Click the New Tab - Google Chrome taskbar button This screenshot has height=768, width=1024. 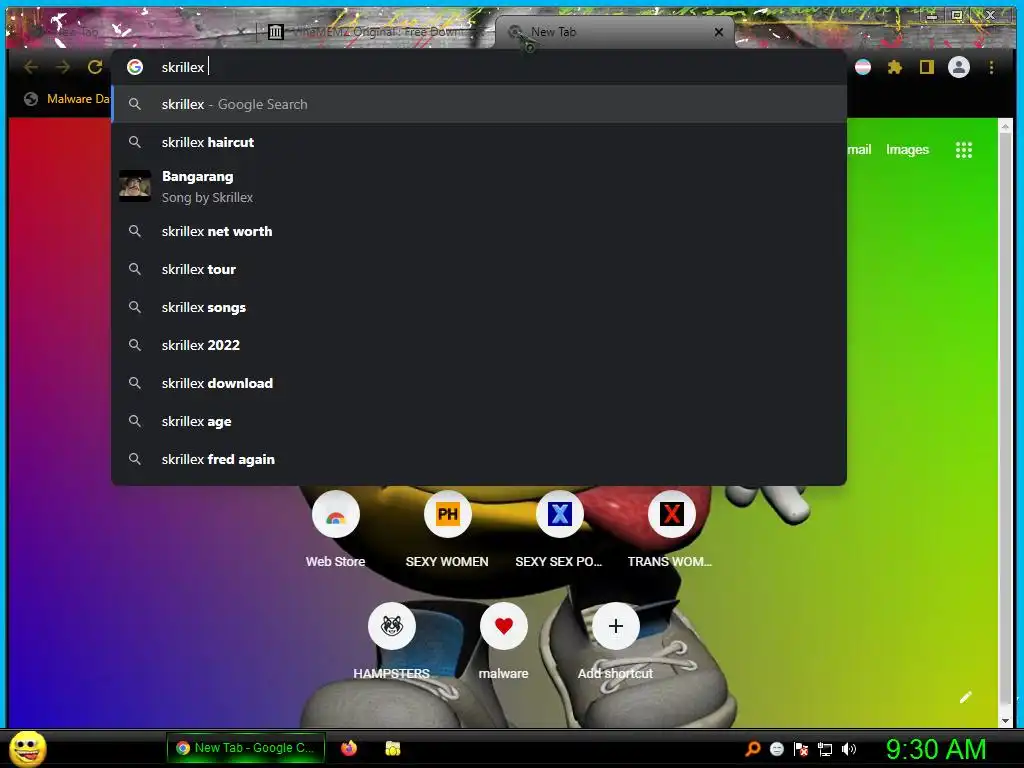246,748
